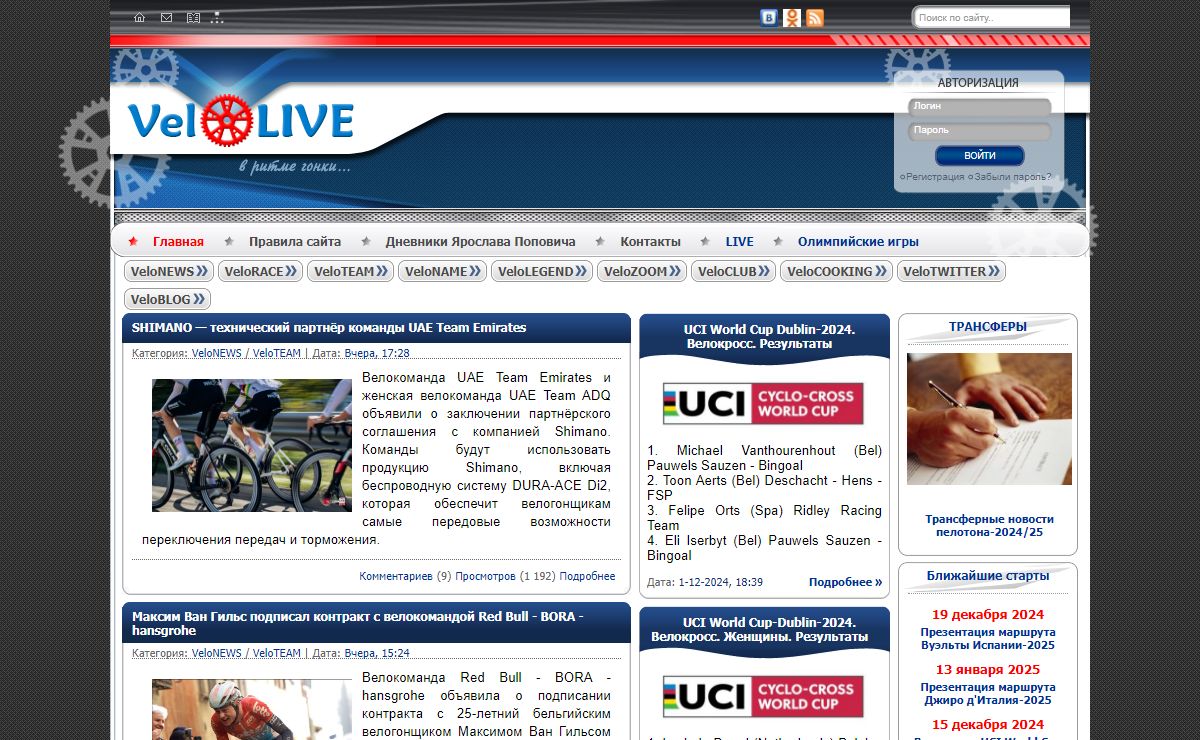
Task: Click the date 15 декабря 2024
Action: (x=988, y=725)
